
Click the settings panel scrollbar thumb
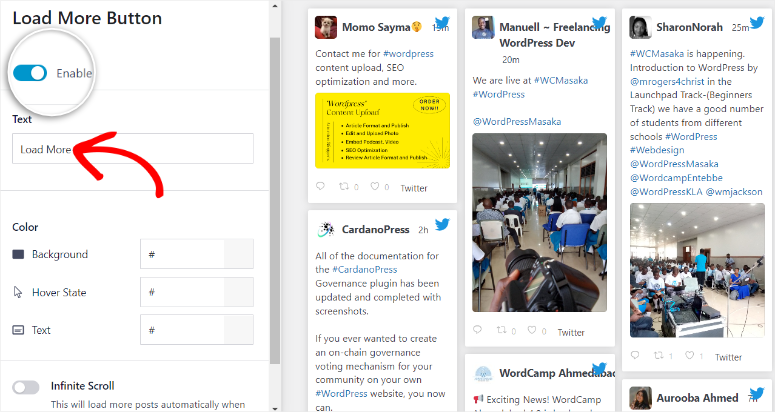(275, 200)
